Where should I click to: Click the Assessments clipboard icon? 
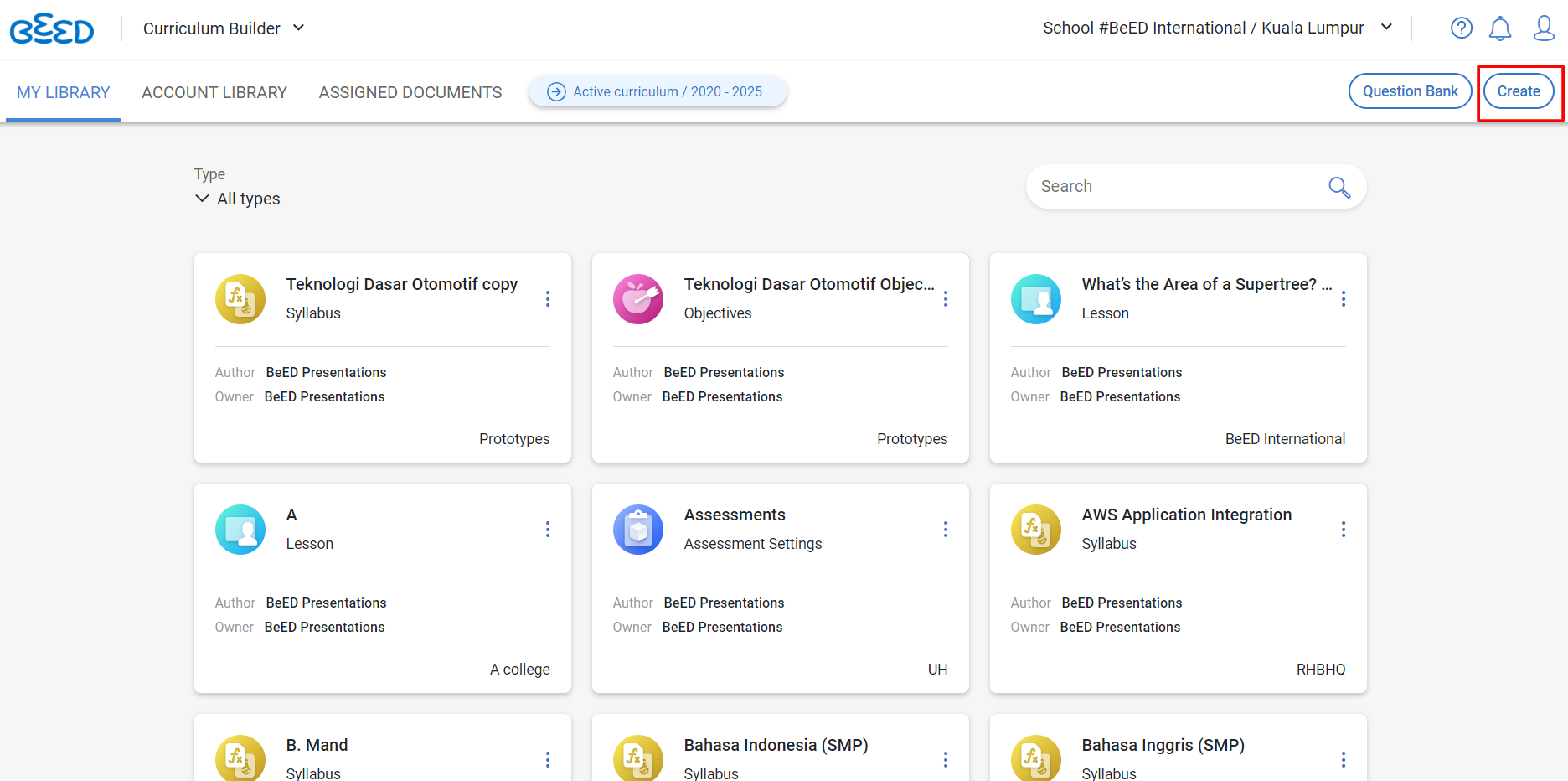[x=638, y=530]
